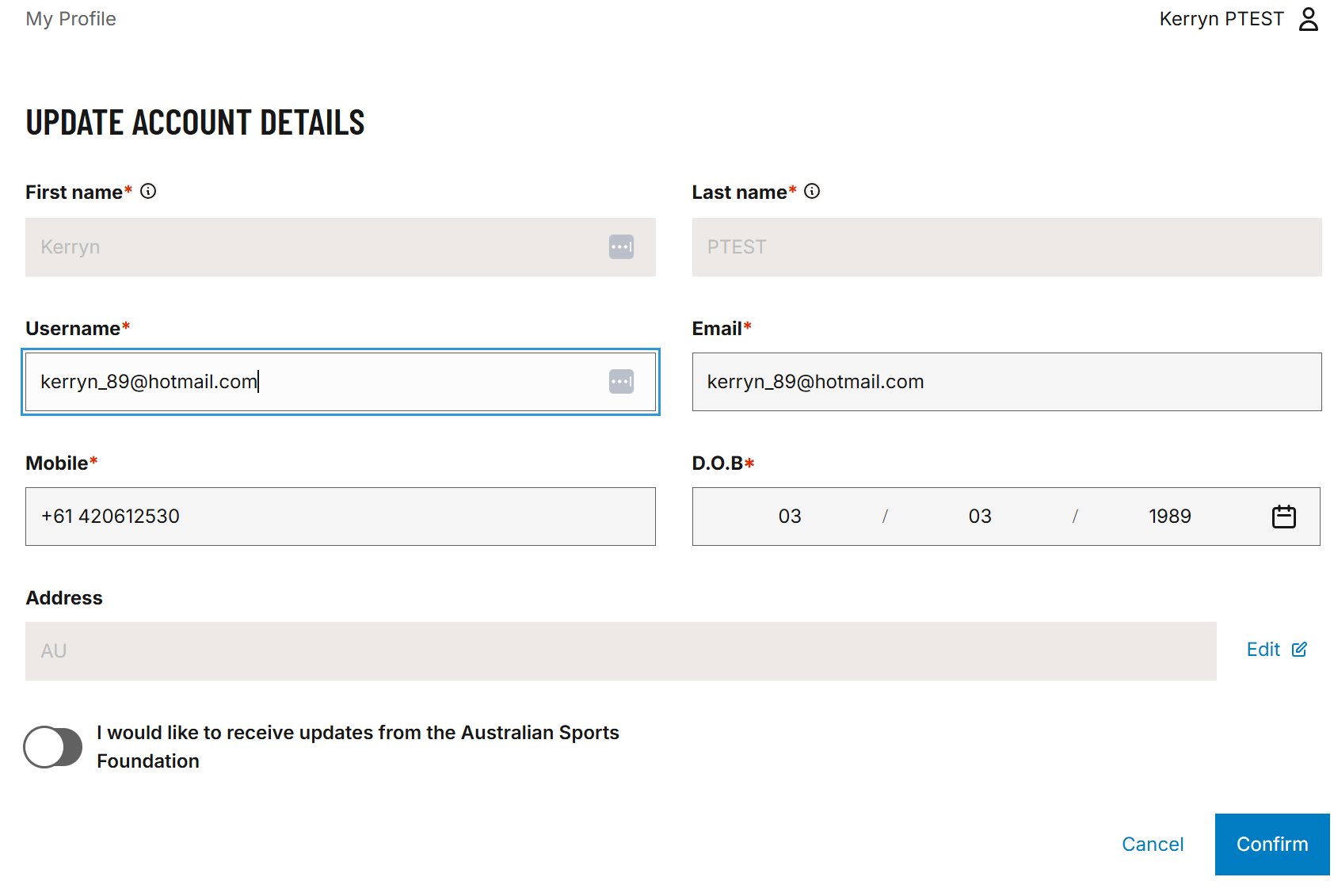Click the password manager icon in First name field
Image resolution: width=1334 pixels, height=896 pixels.
[621, 247]
